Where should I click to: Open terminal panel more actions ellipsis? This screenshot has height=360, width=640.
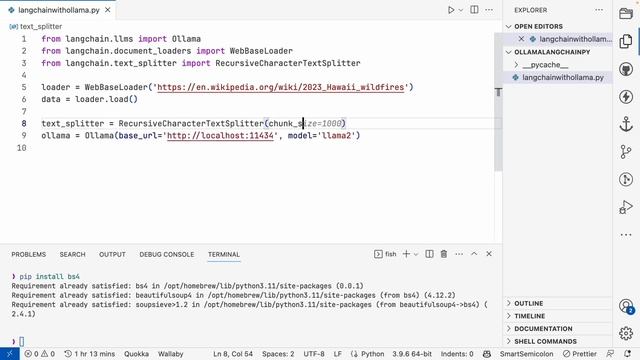[459, 254]
